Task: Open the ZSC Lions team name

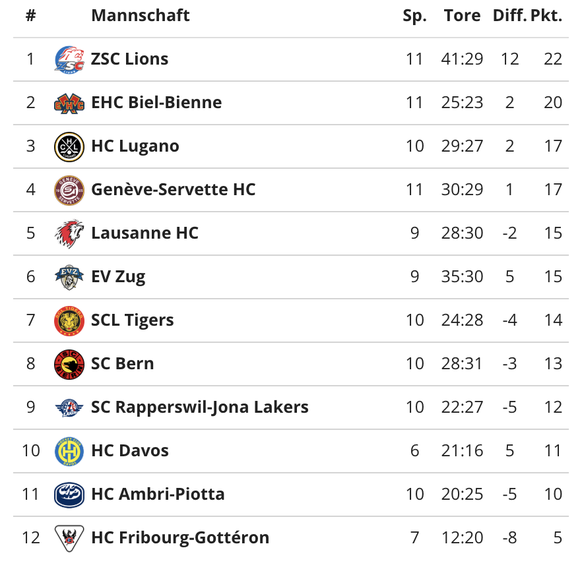Action: click(130, 59)
